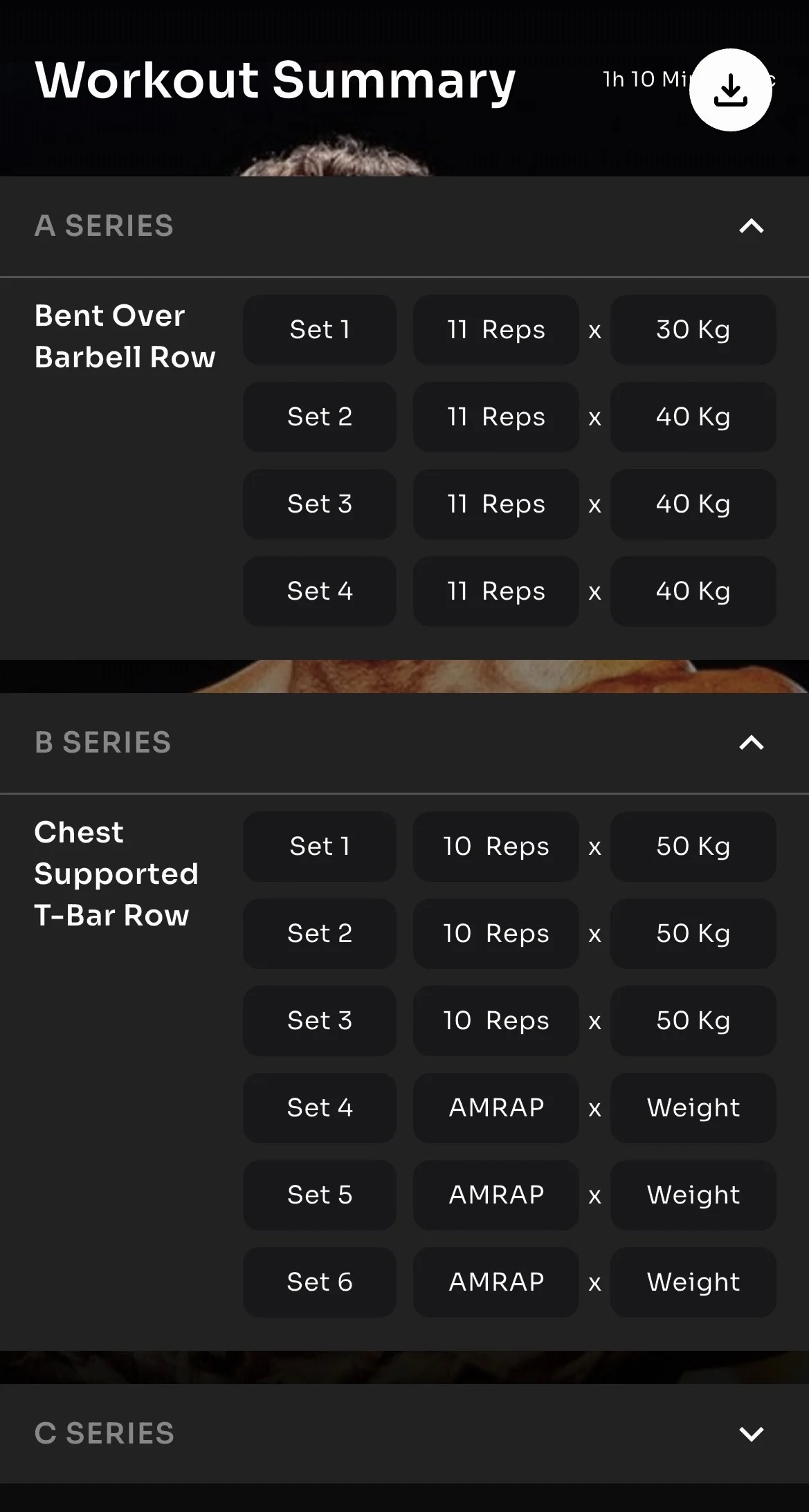Image resolution: width=809 pixels, height=1512 pixels.
Task: Open the Bent Over Barbell Row exercise
Action: (125, 337)
